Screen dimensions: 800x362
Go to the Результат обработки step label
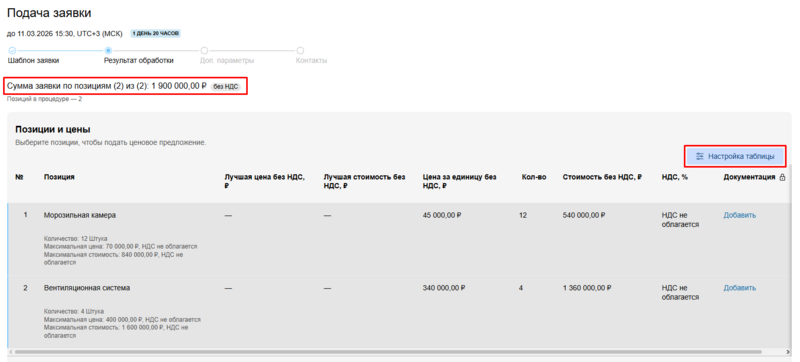[x=139, y=61]
